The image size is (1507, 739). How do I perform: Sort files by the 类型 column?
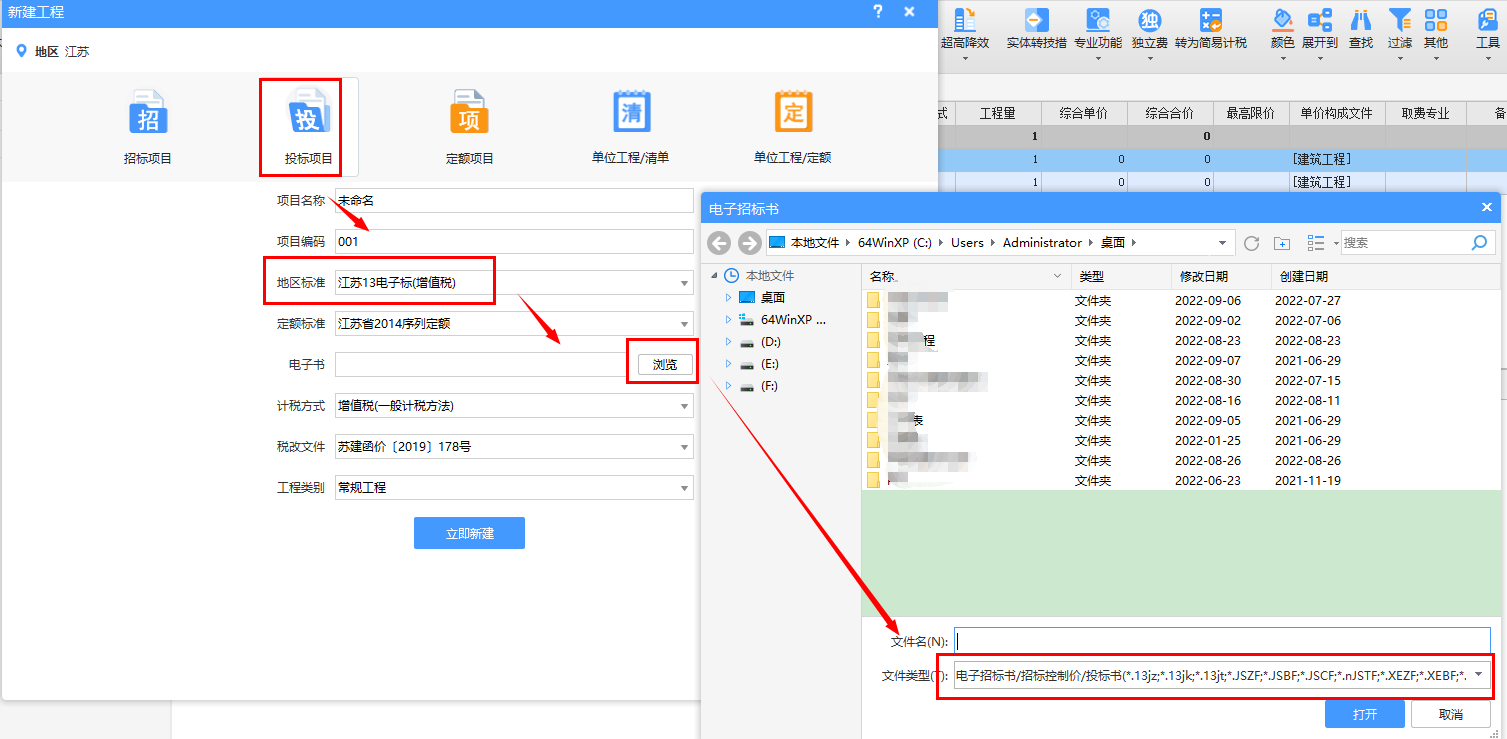click(x=1120, y=276)
